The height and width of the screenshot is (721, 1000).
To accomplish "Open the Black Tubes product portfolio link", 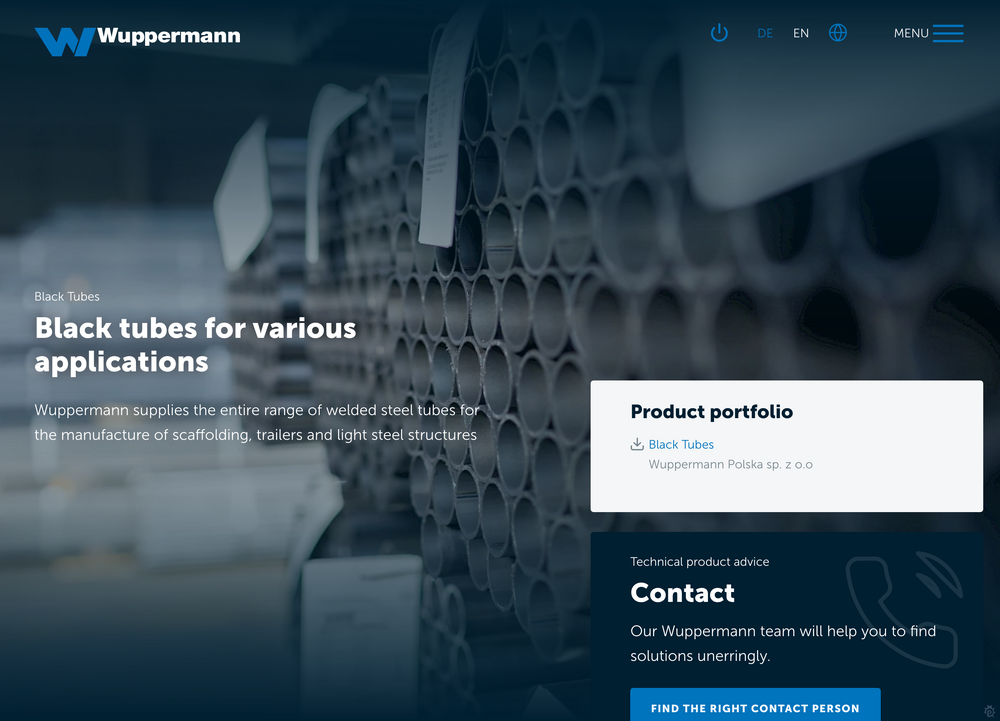I will click(682, 444).
